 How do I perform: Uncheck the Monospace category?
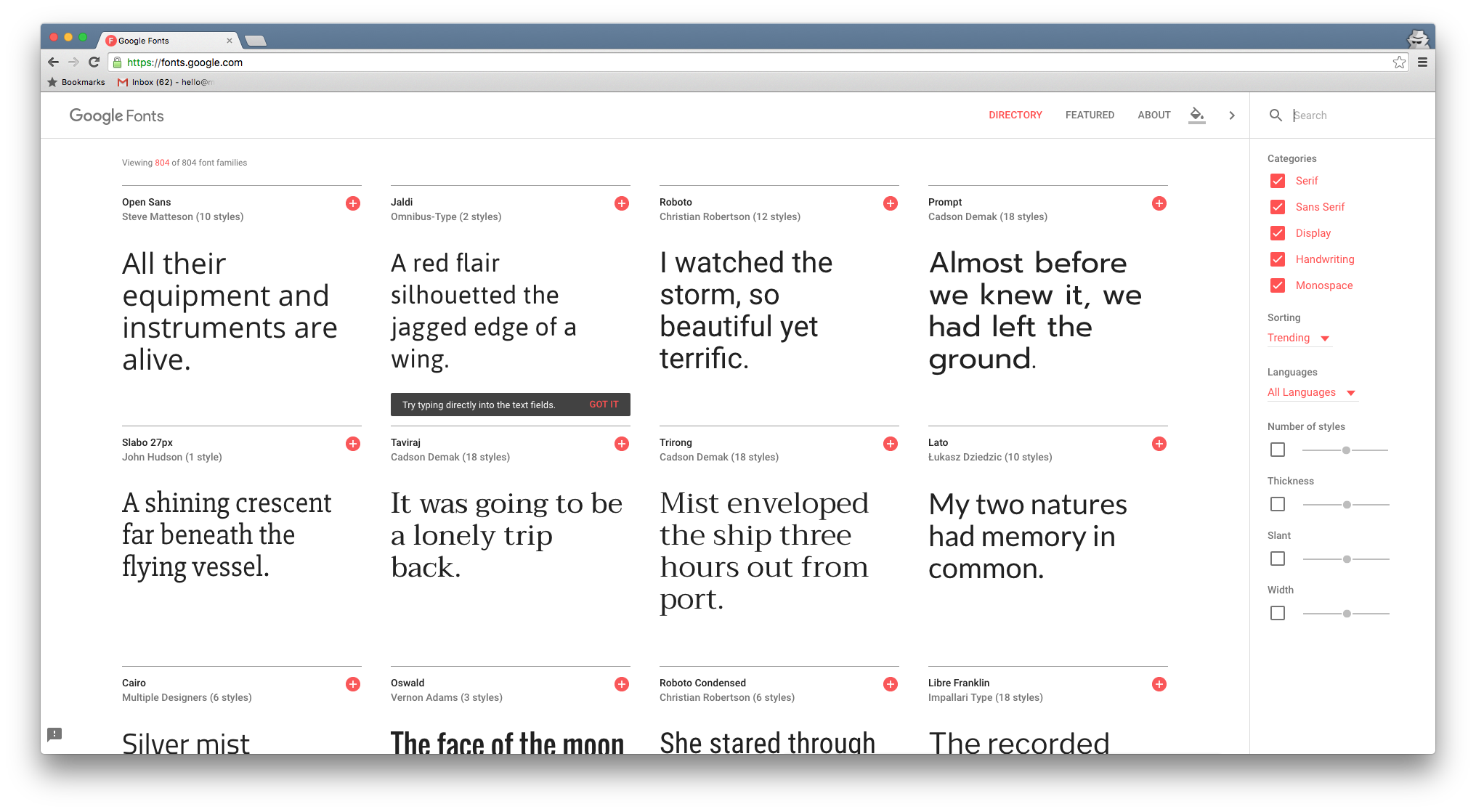(x=1278, y=285)
